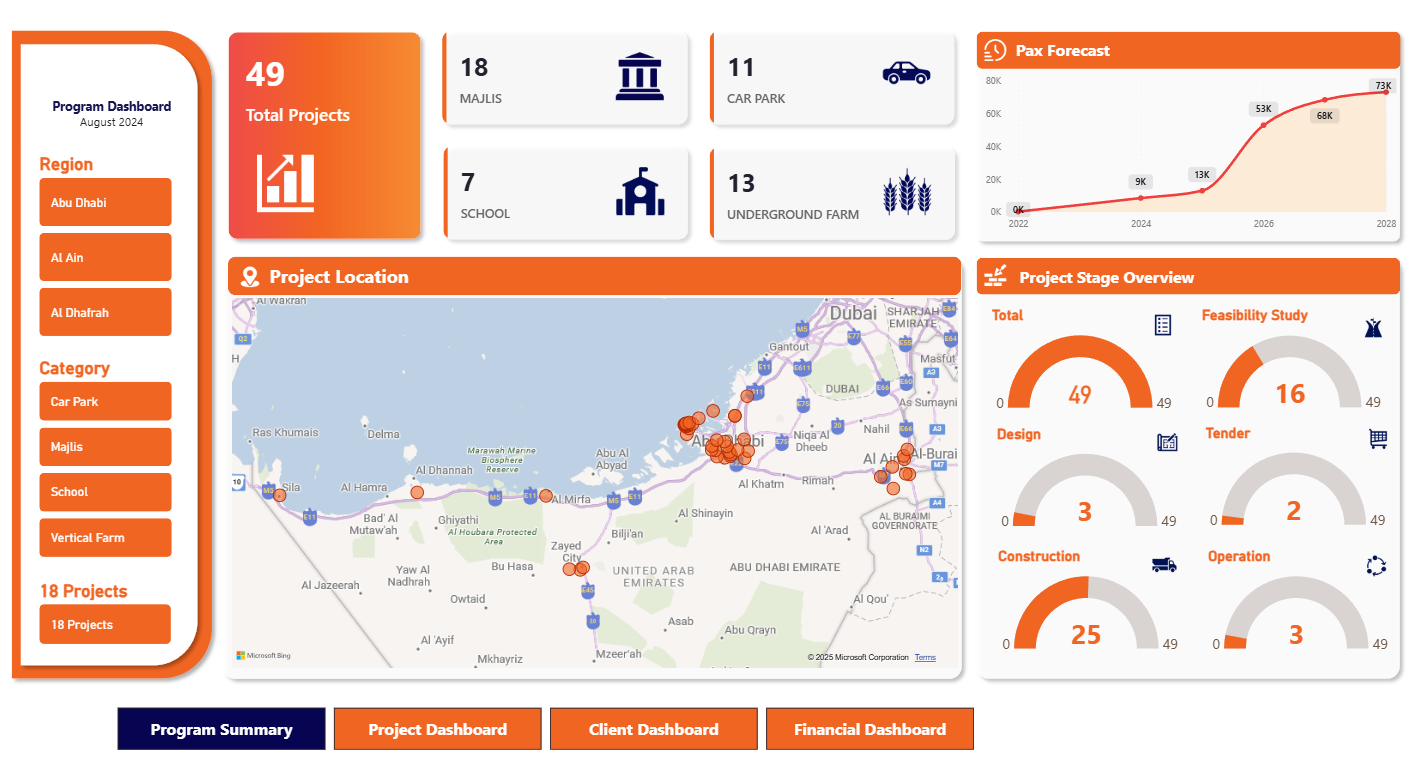Open the map Terms link

coord(925,657)
